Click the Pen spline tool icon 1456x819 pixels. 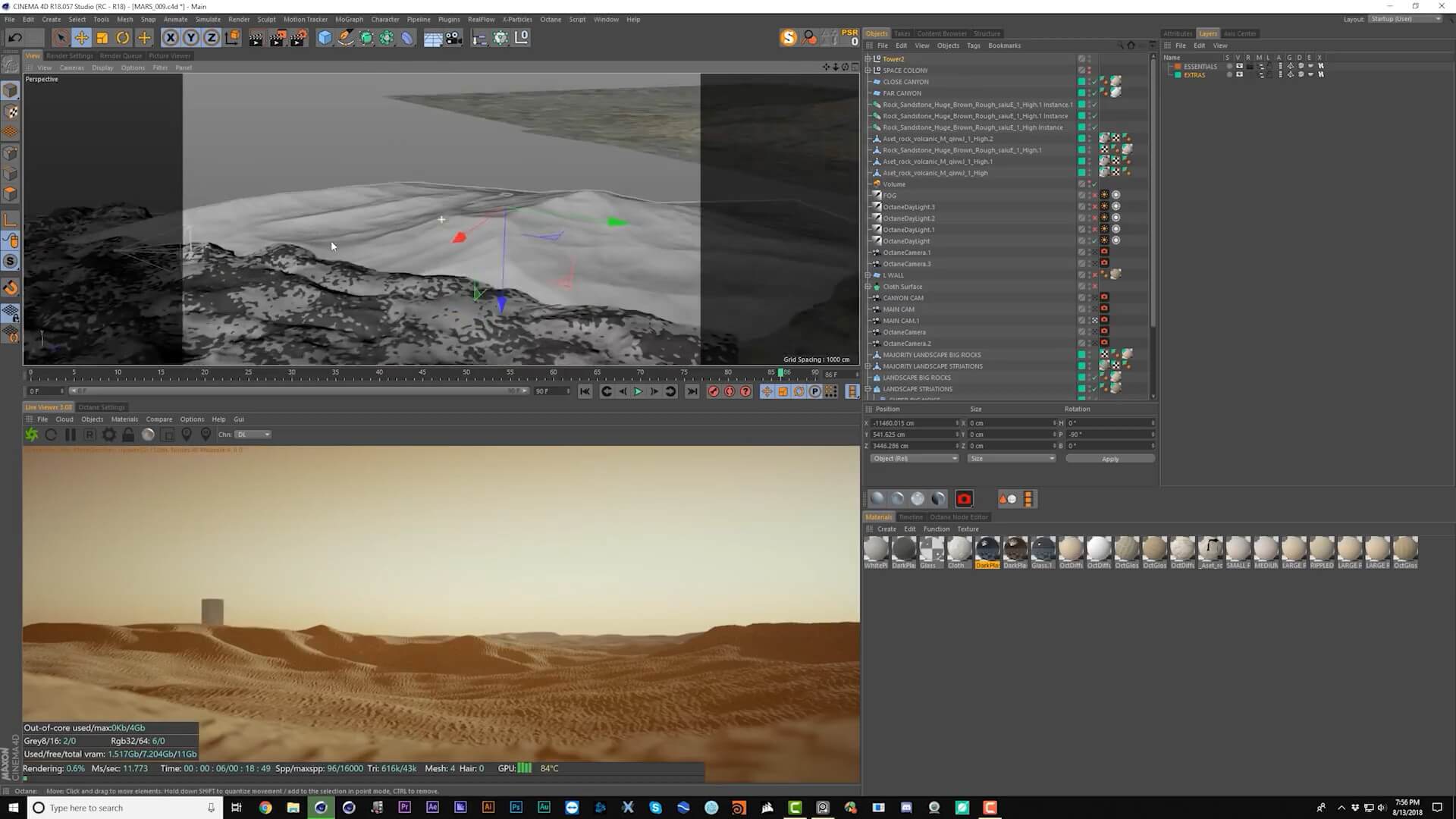345,38
